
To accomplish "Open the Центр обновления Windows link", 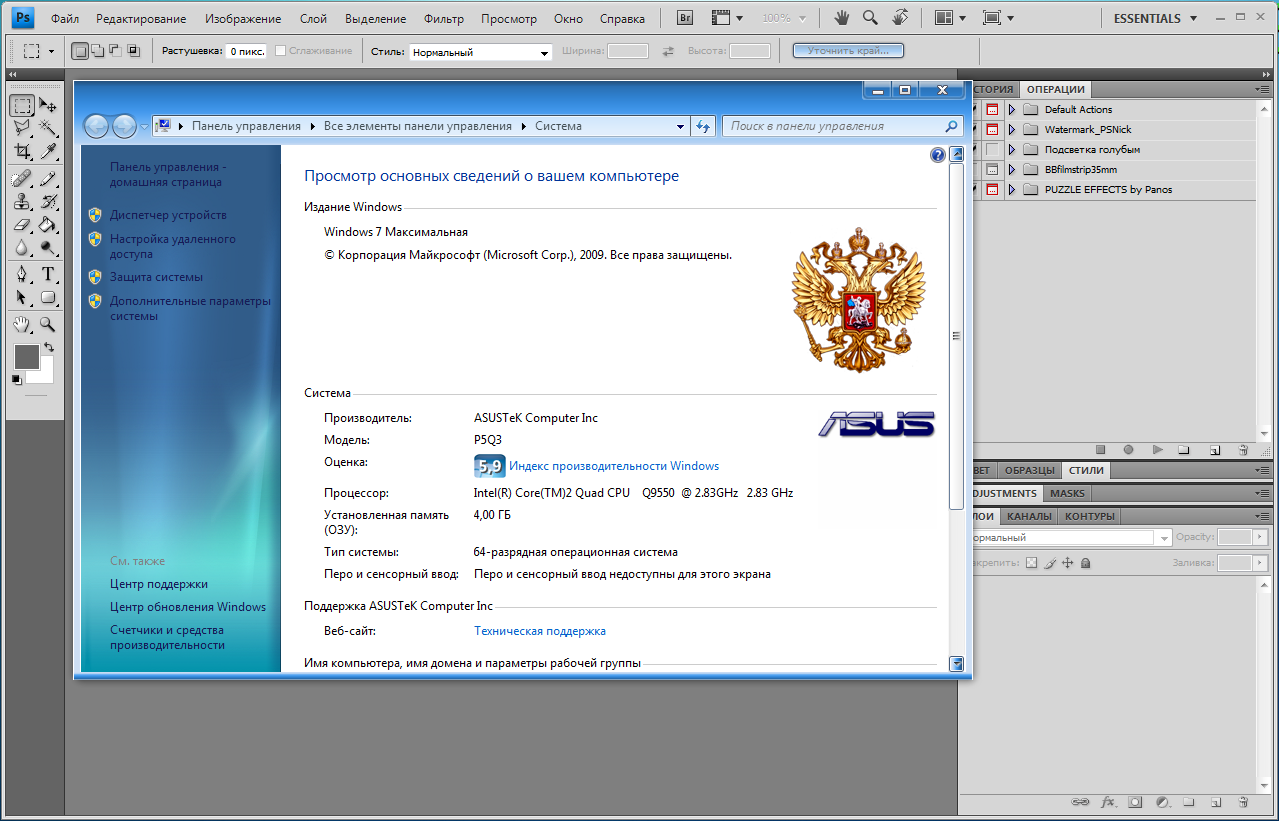I will point(188,607).
